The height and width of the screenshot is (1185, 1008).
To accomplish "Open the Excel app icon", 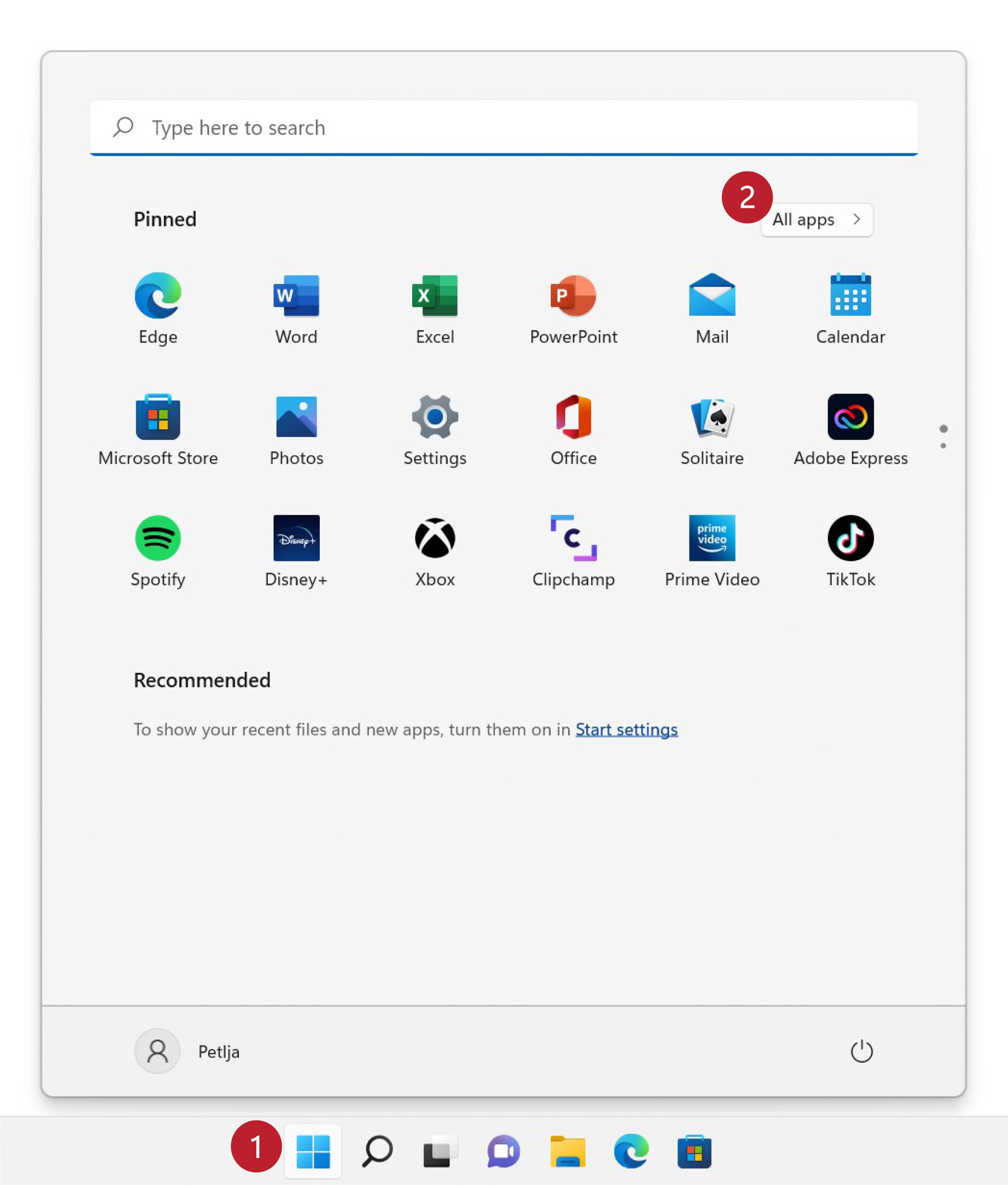I will coord(435,296).
